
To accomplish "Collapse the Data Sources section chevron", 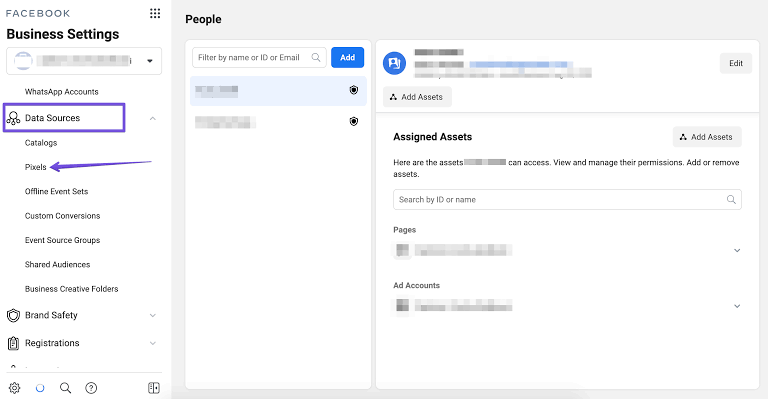I will [x=153, y=118].
